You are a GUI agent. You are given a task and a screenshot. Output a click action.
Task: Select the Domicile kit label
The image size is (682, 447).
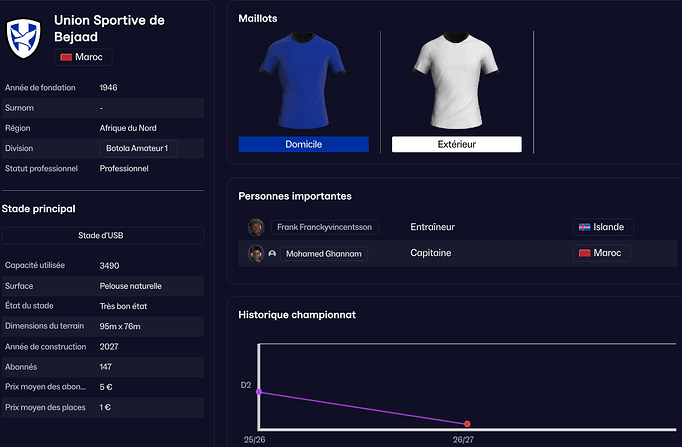point(304,144)
